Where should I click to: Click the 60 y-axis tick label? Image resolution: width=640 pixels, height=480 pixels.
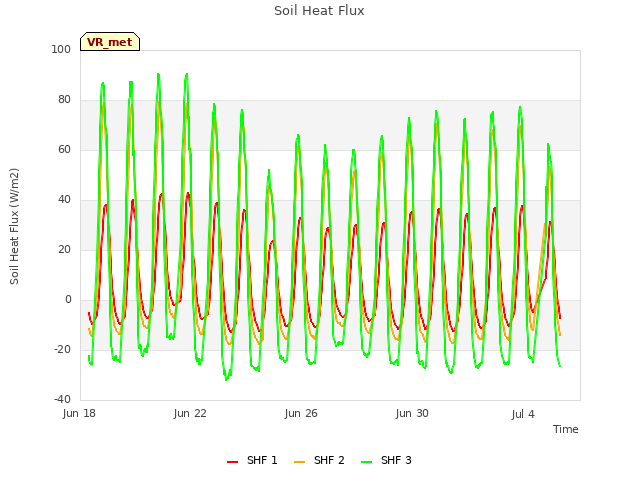[x=64, y=150]
